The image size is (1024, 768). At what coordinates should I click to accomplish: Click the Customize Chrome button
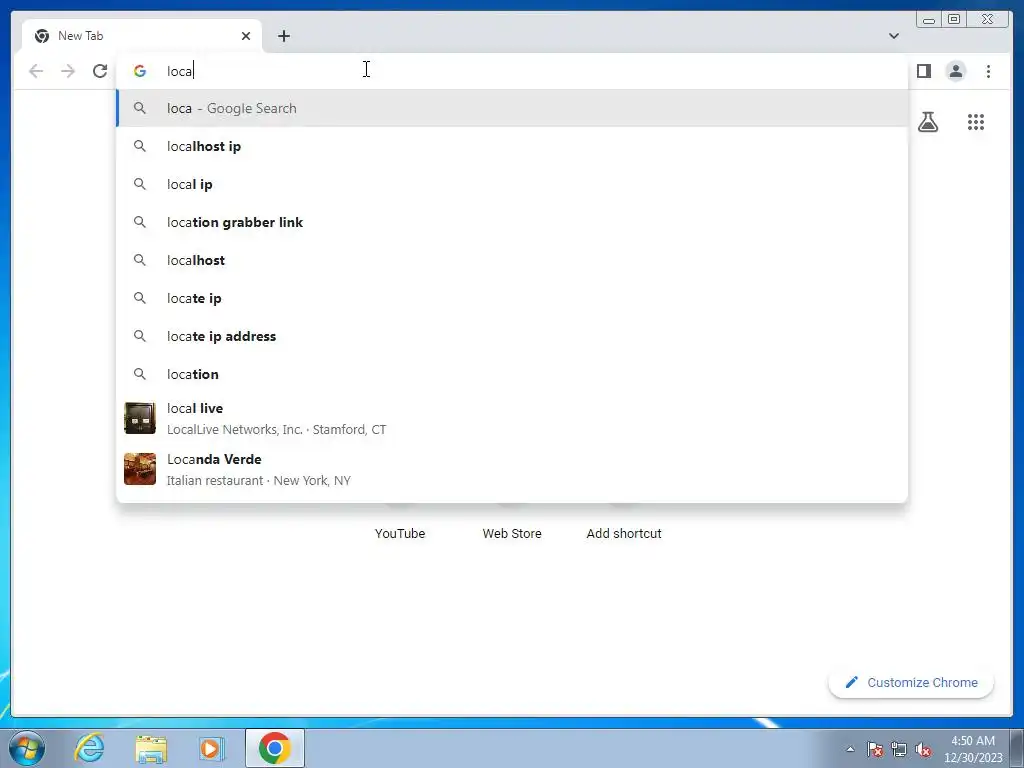pyautogui.click(x=911, y=682)
